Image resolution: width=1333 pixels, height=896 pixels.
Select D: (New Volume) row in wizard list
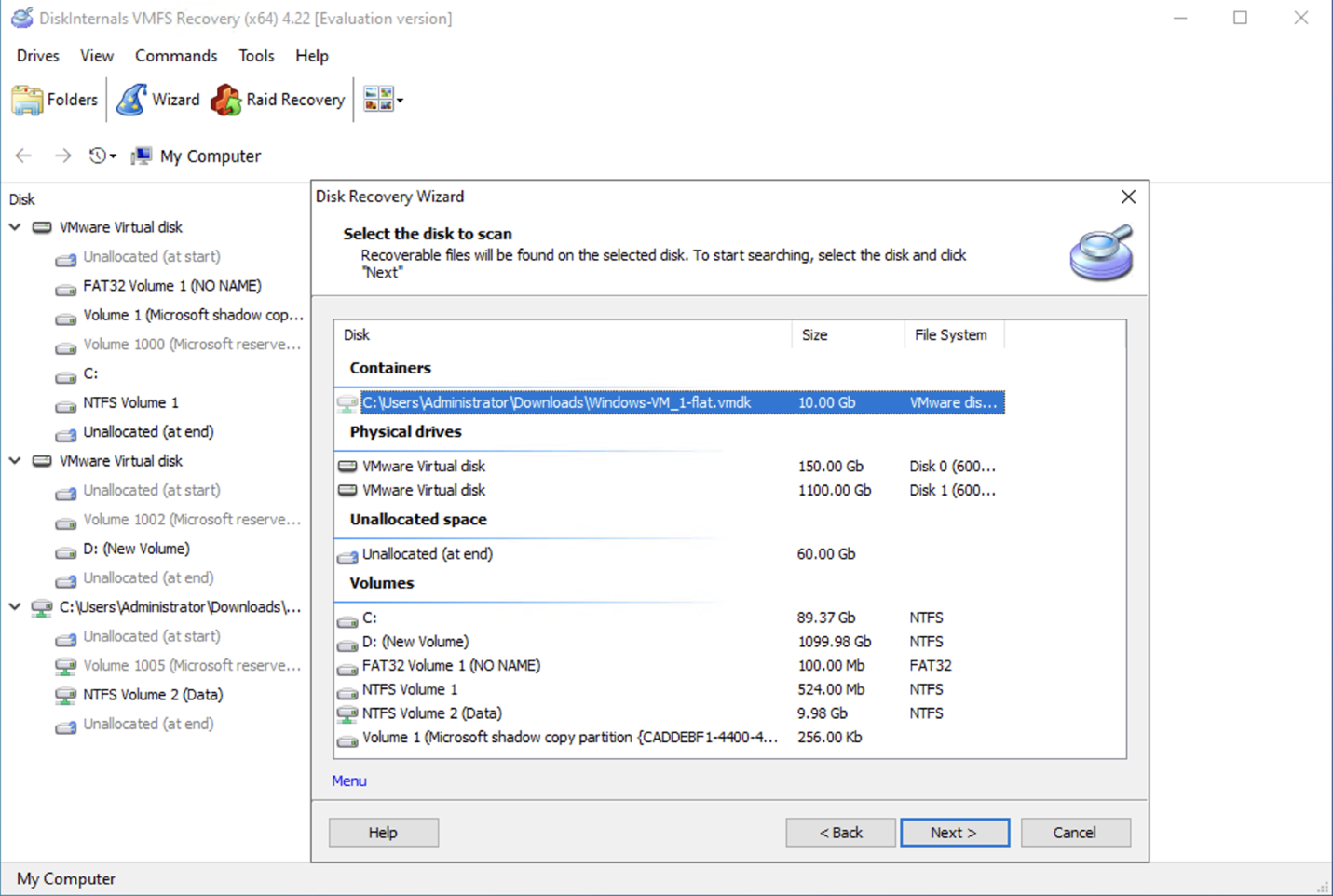(x=669, y=642)
